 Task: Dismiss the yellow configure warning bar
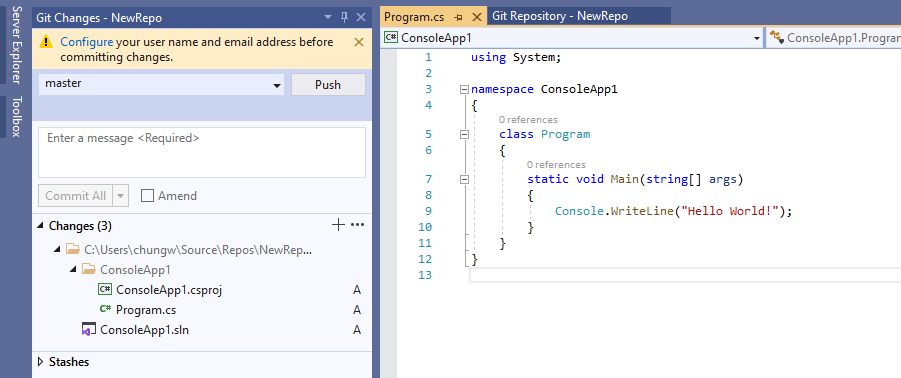pyautogui.click(x=359, y=42)
